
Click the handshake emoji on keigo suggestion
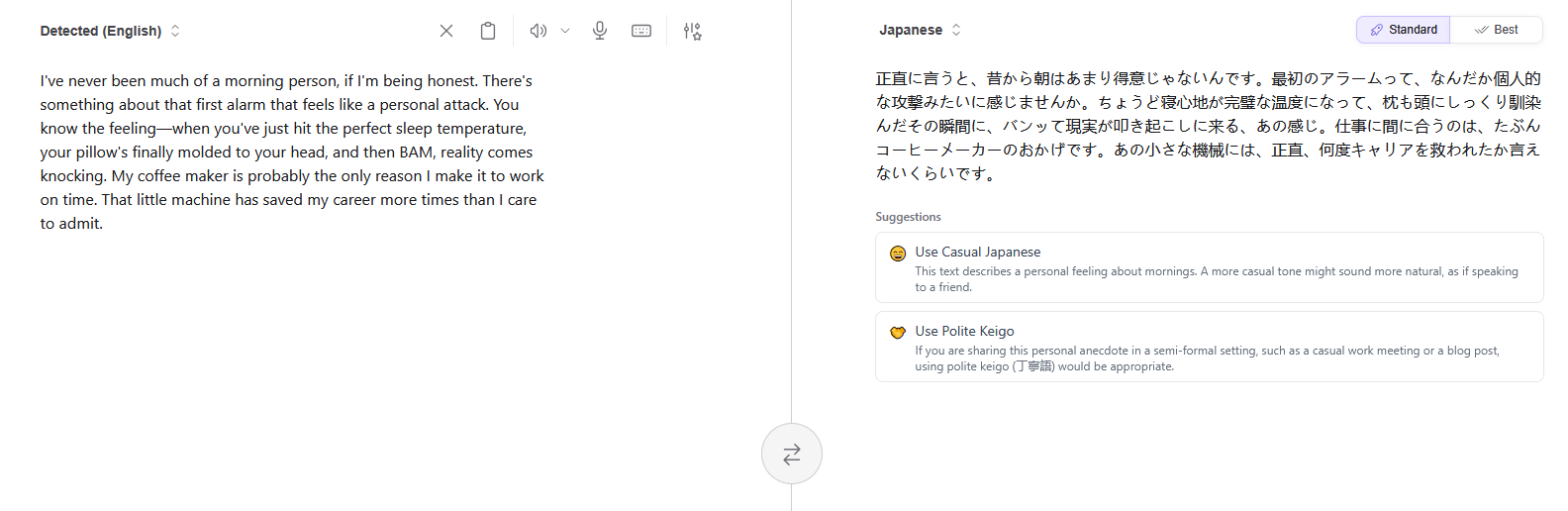tap(898, 333)
